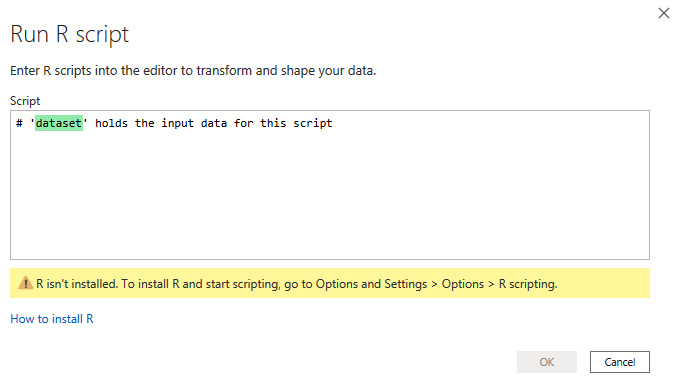The width and height of the screenshot is (680, 379).
Task: Click the 'Enter R scripts into the editor' description
Action: [x=193, y=71]
